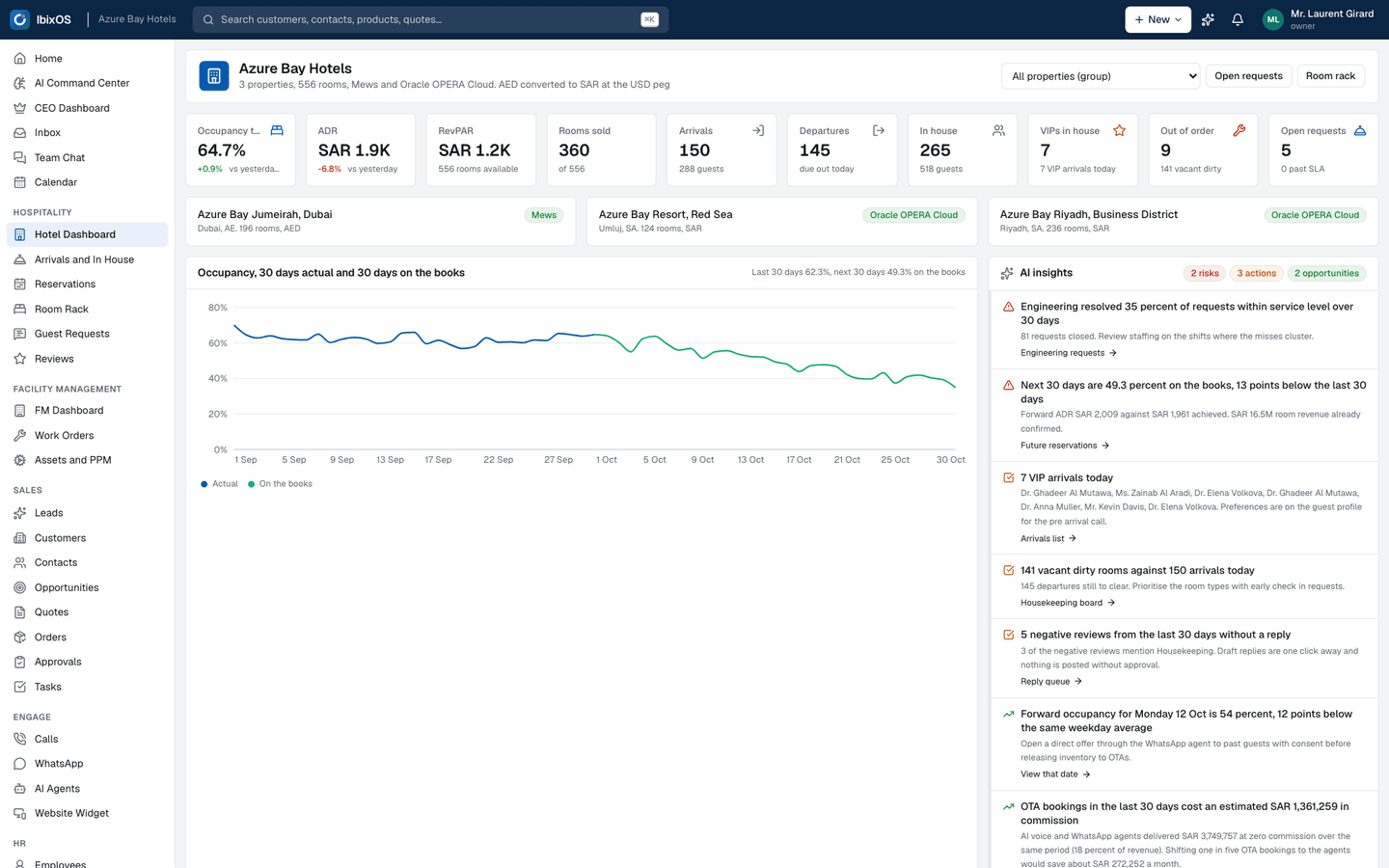Click the Calendar icon in sidebar
The image size is (1389, 868).
pos(20,182)
